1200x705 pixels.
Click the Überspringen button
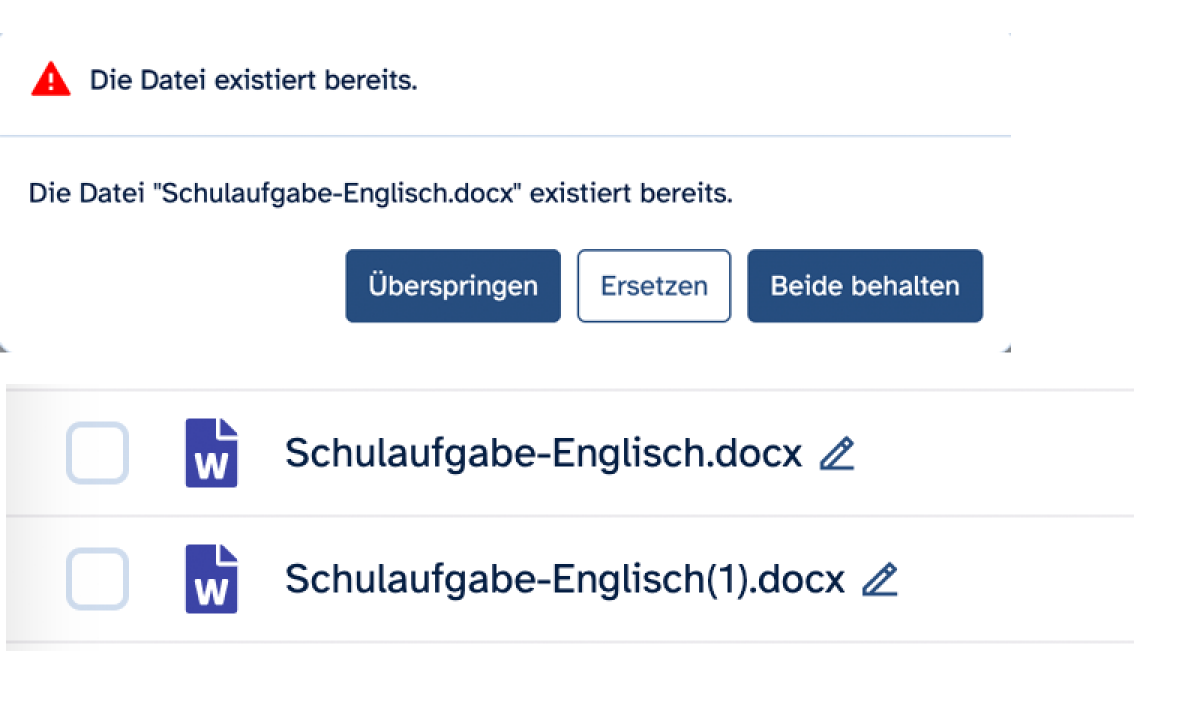452,286
